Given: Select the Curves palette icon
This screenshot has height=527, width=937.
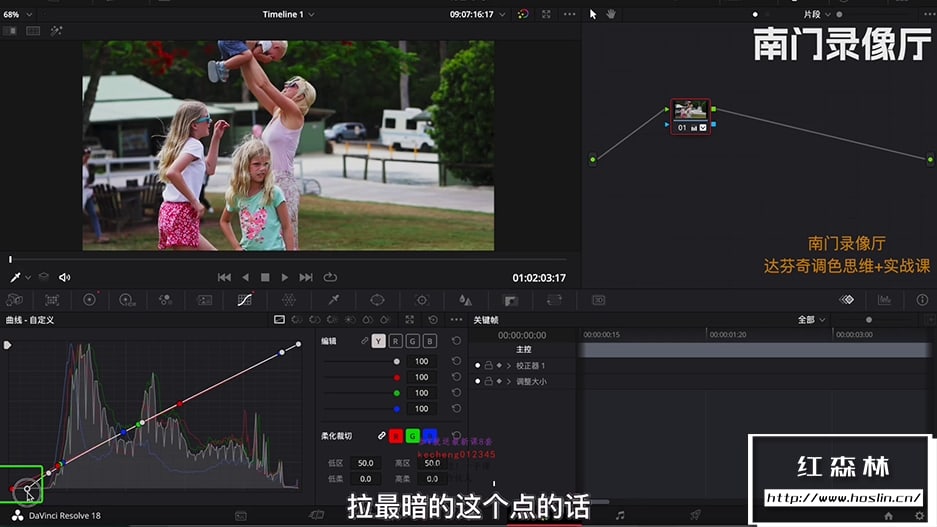Looking at the screenshot, I should [x=244, y=300].
